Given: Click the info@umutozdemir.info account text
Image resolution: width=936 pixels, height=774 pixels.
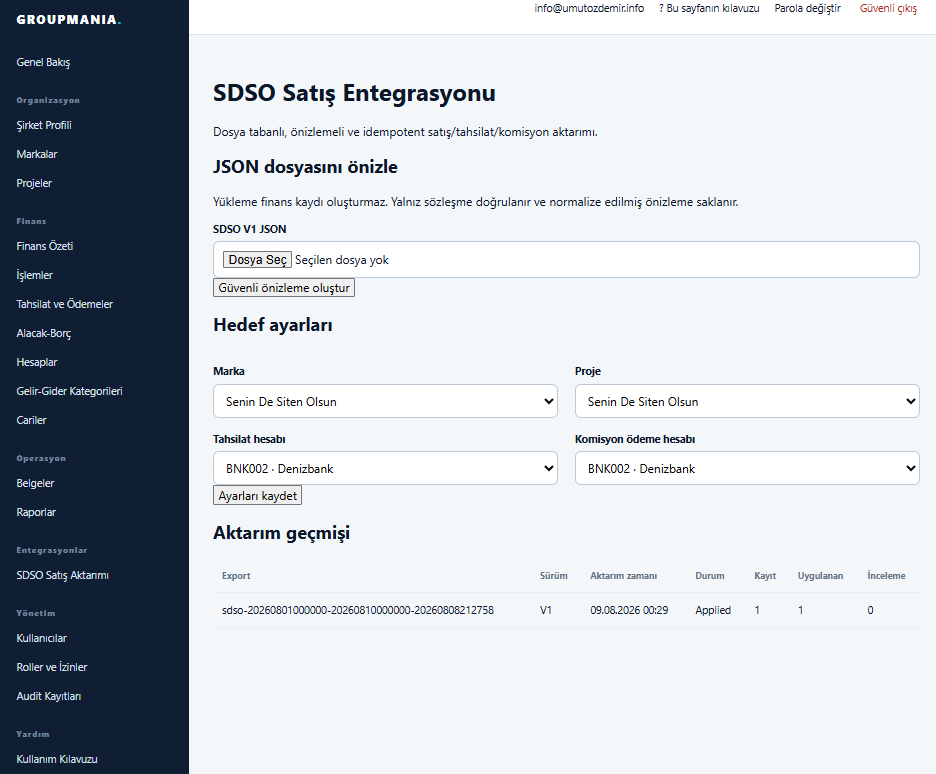Looking at the screenshot, I should [x=589, y=8].
